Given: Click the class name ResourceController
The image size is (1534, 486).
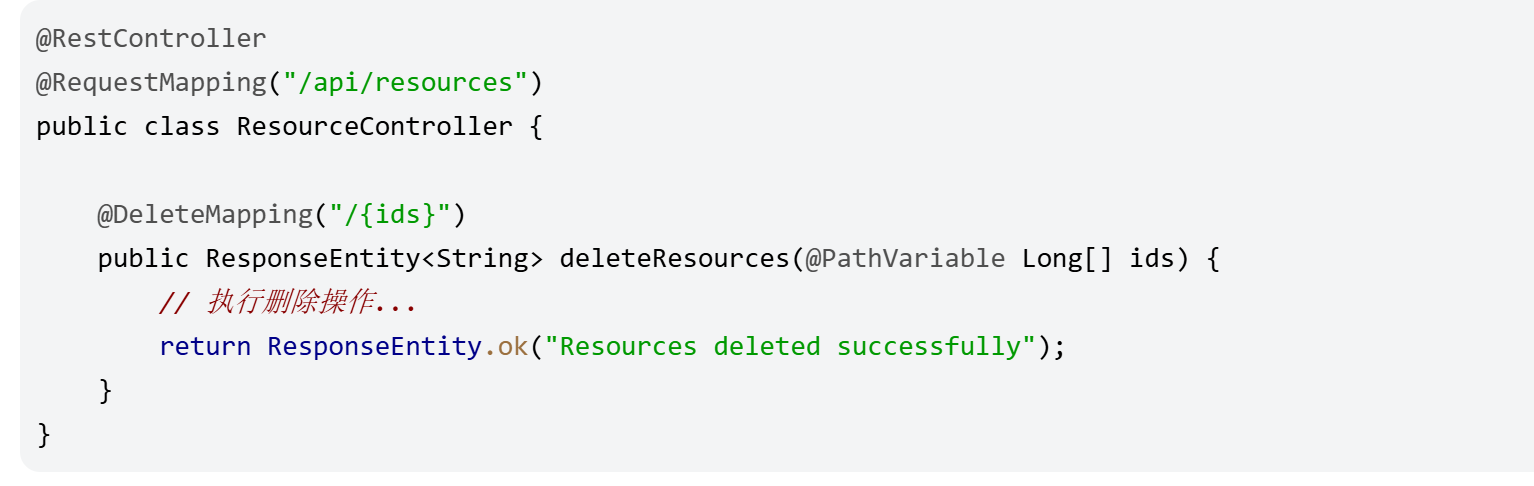Looking at the screenshot, I should 374,127.
